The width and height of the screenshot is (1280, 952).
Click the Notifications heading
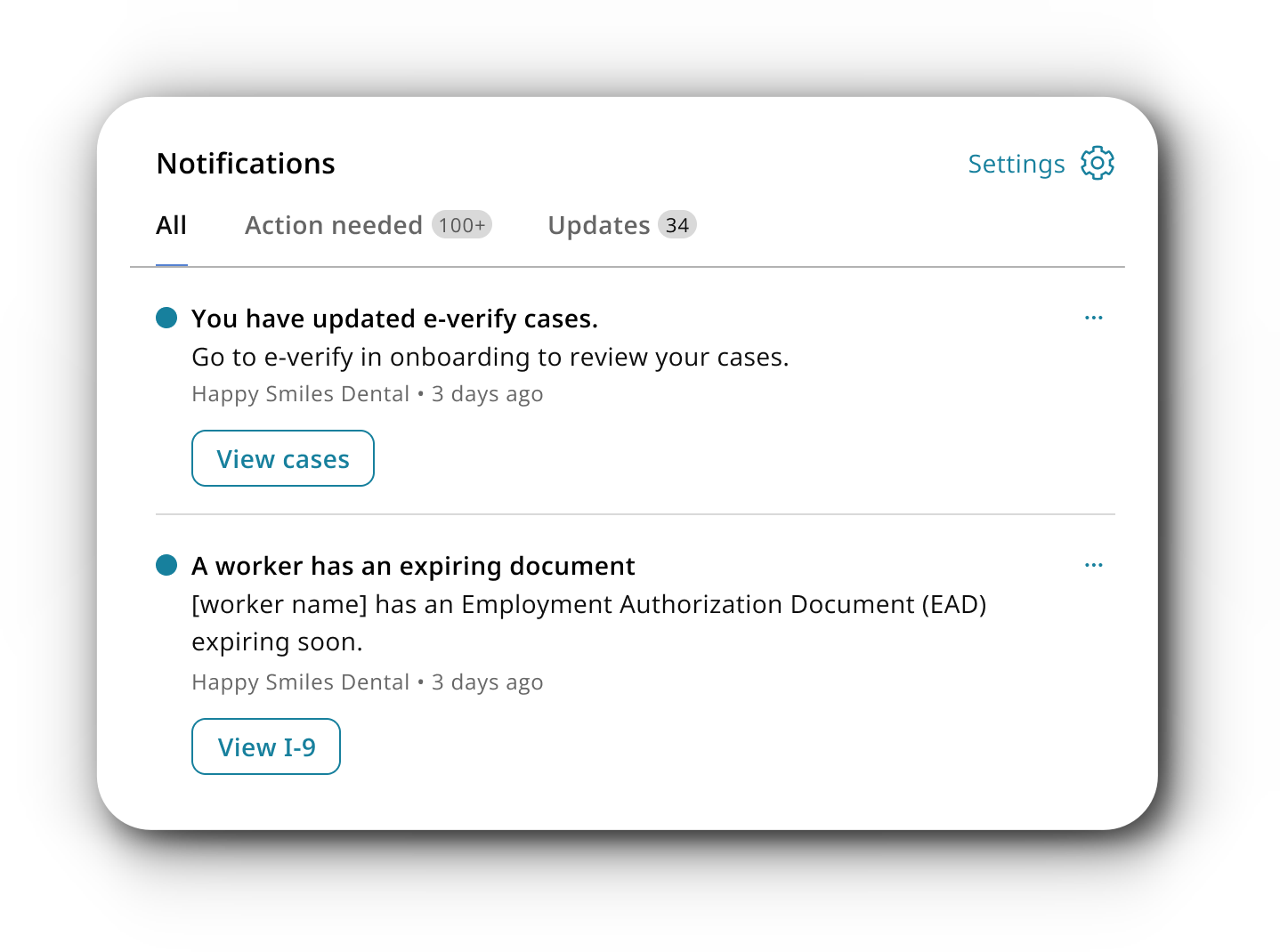point(246,164)
